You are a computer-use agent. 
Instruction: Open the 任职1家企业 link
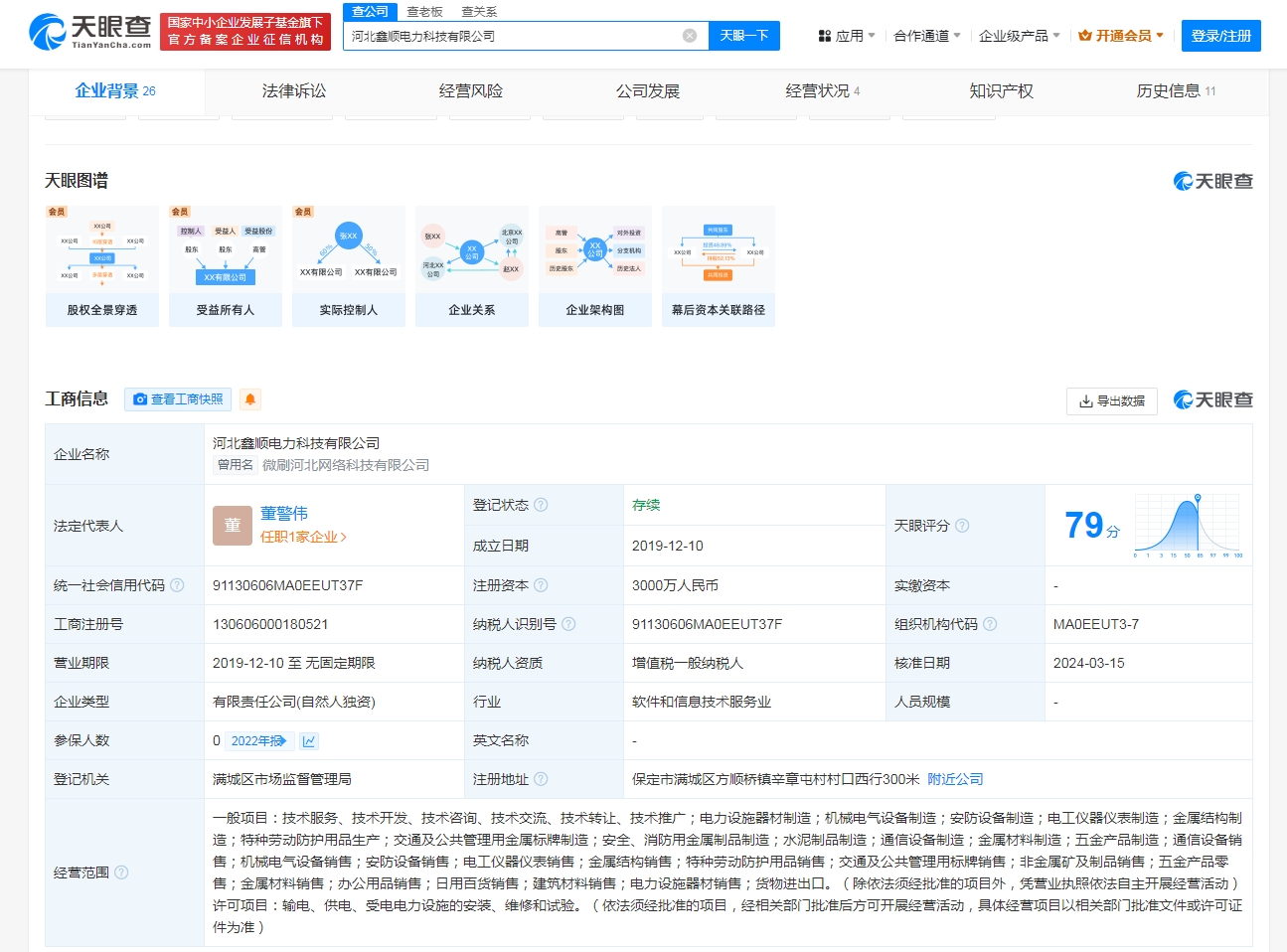(x=303, y=537)
